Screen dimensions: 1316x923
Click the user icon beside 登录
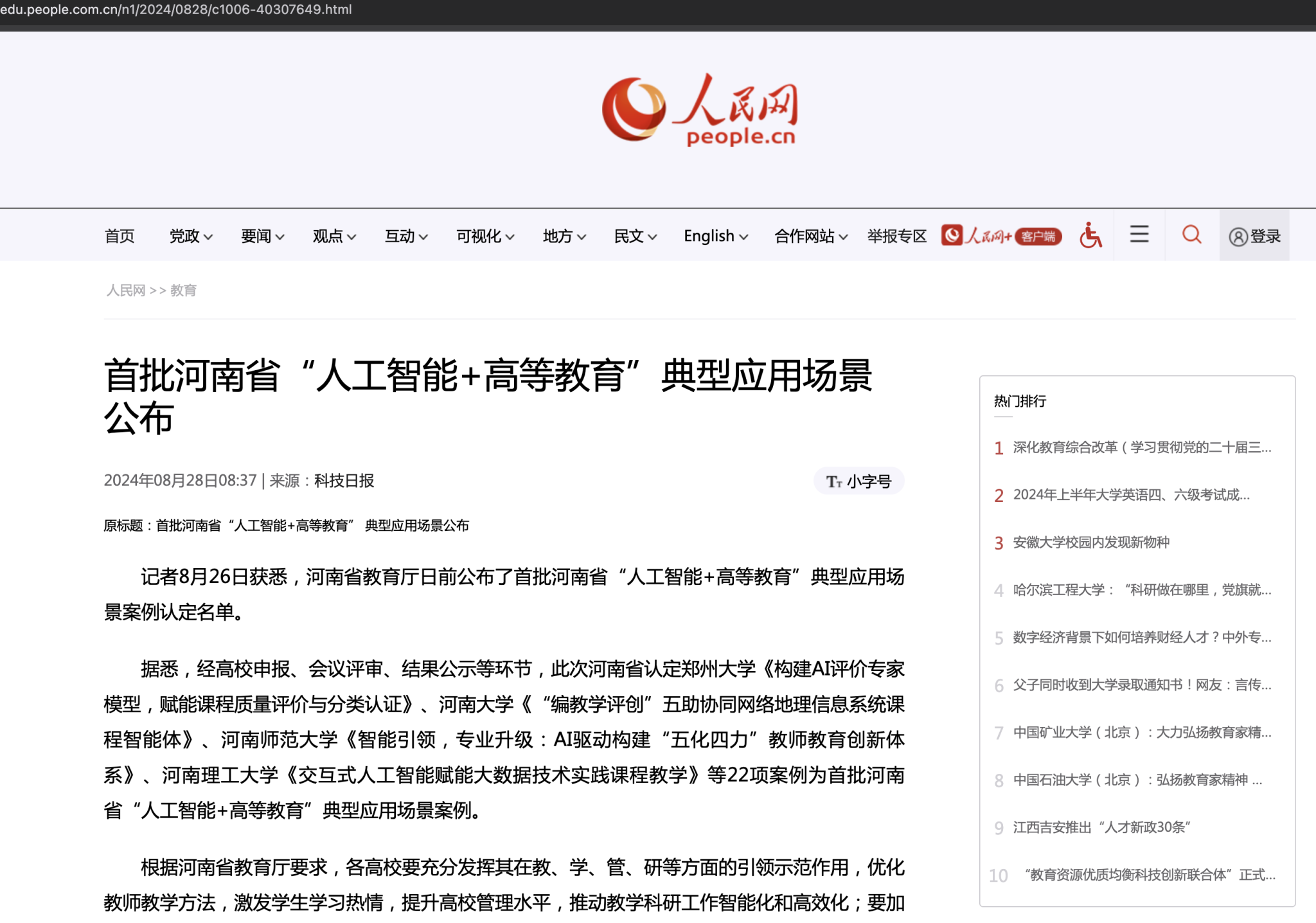click(1238, 237)
